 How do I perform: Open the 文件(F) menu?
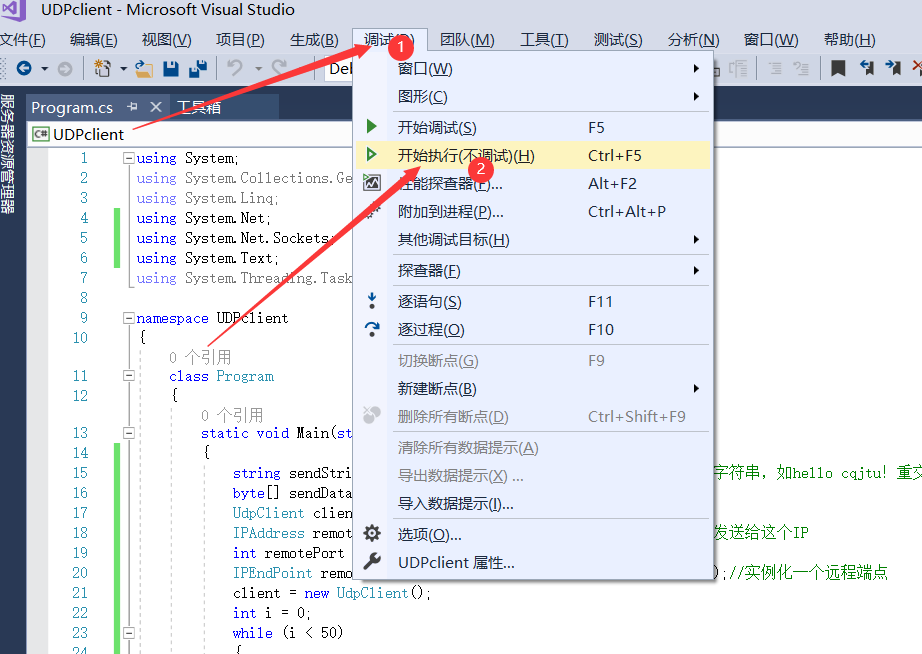point(22,40)
